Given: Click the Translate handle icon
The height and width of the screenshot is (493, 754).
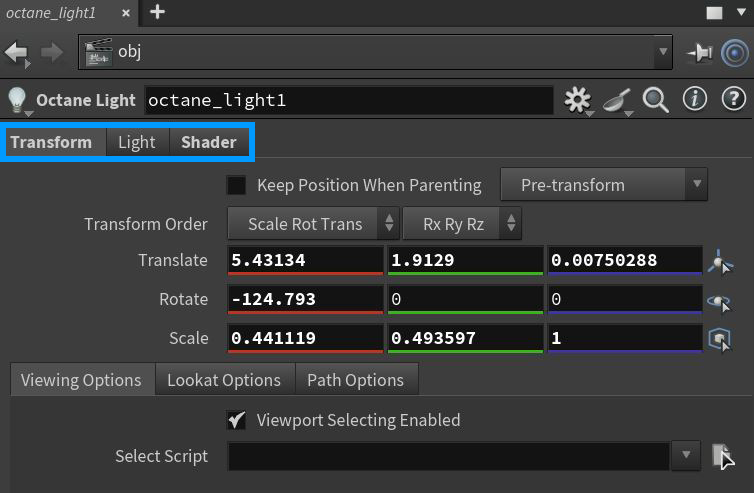Looking at the screenshot, I should click(x=719, y=262).
